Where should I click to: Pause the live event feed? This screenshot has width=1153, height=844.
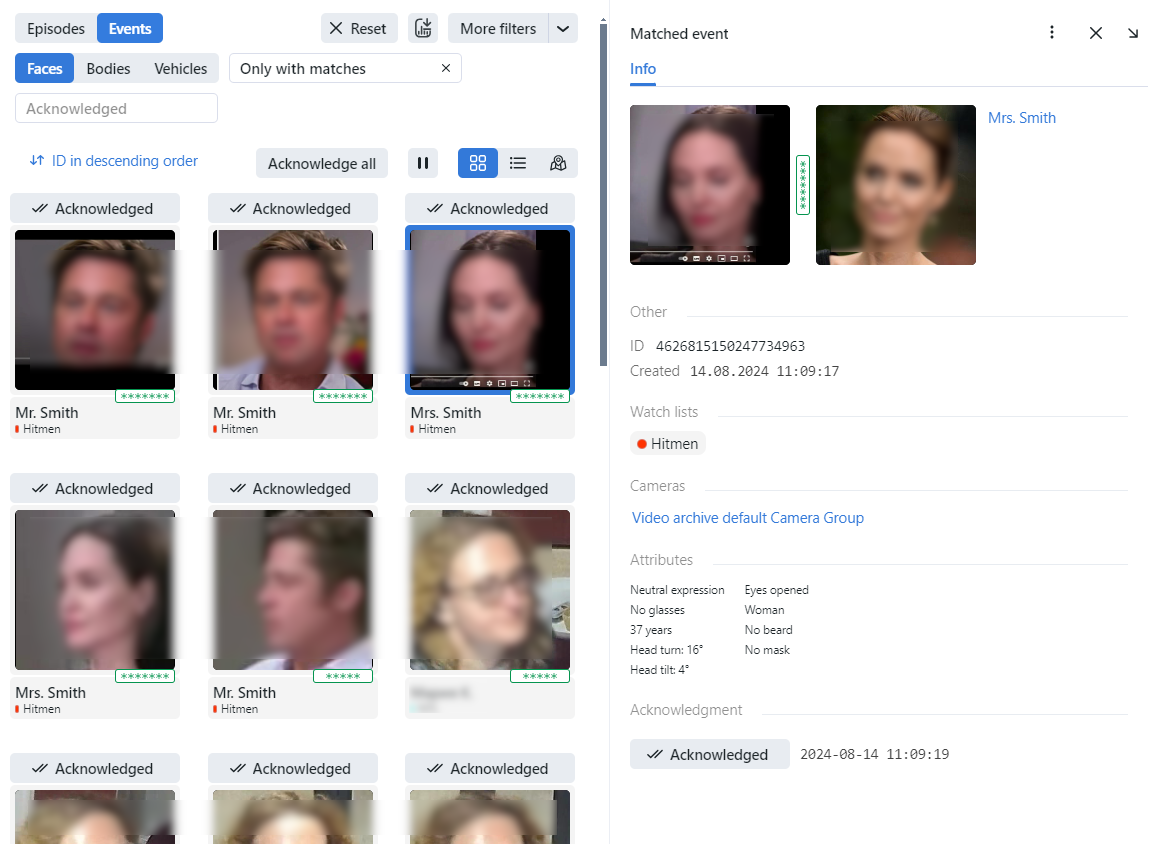[423, 163]
